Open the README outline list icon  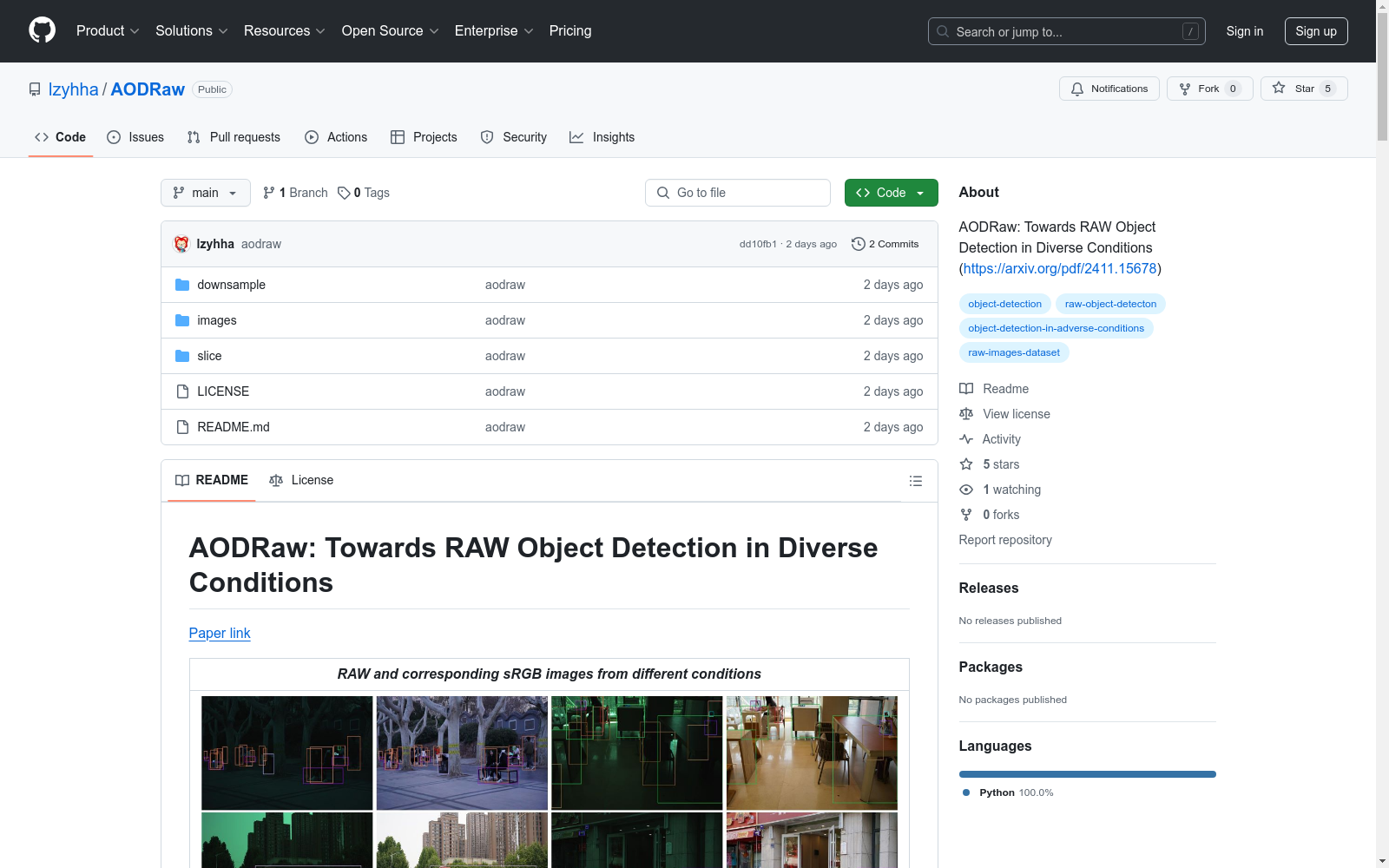(915, 481)
